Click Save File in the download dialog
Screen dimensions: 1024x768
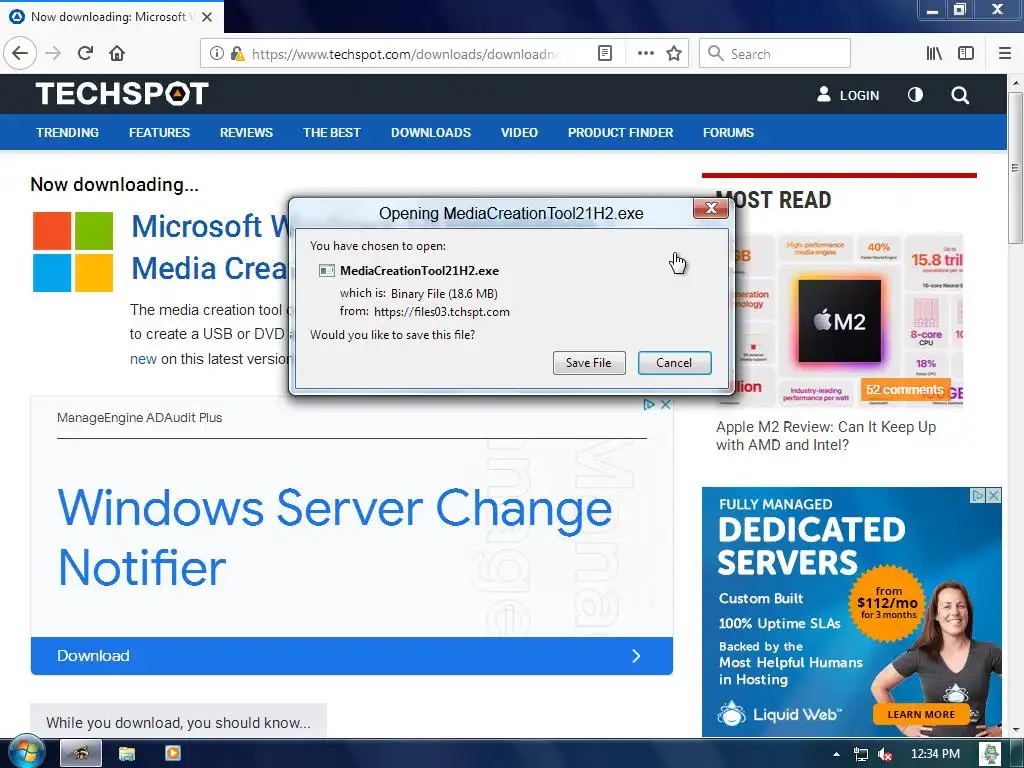[x=589, y=363]
